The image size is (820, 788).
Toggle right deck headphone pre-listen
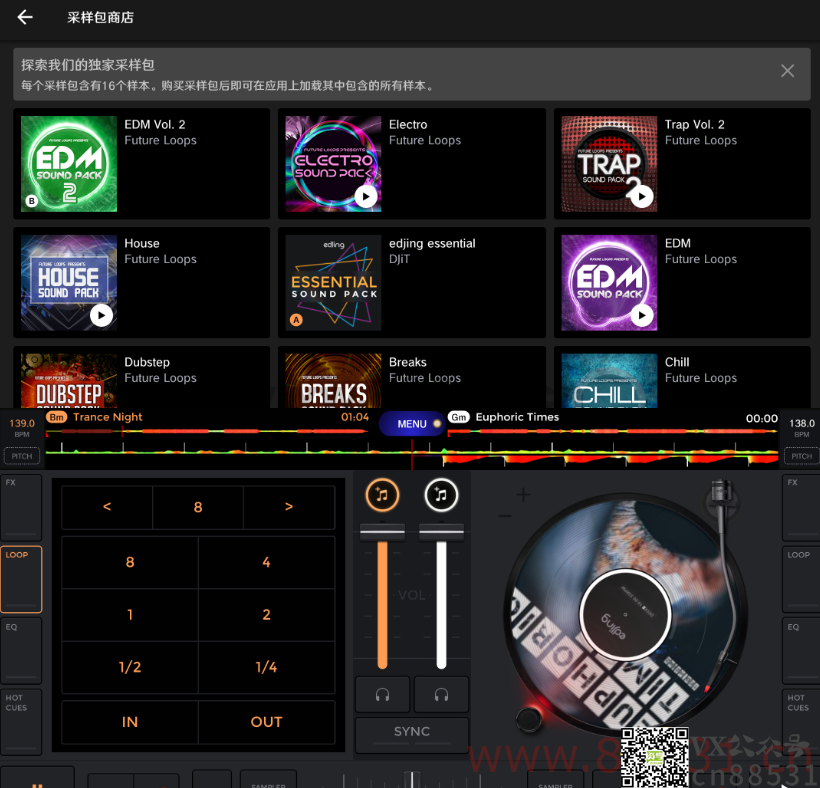point(441,694)
